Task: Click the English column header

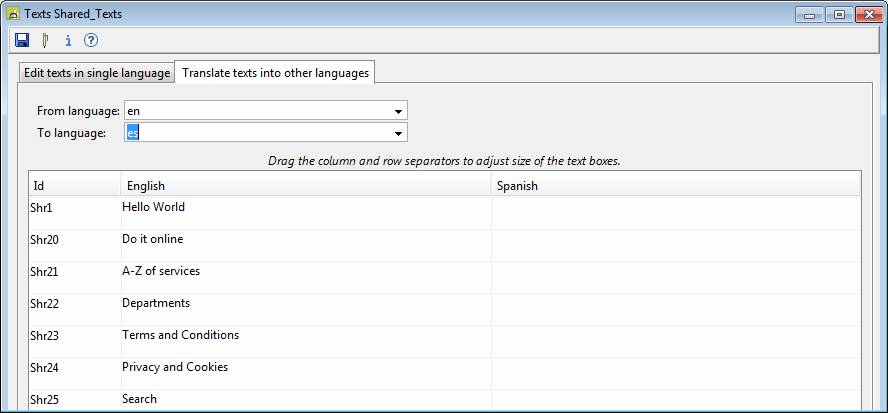Action: 305,185
